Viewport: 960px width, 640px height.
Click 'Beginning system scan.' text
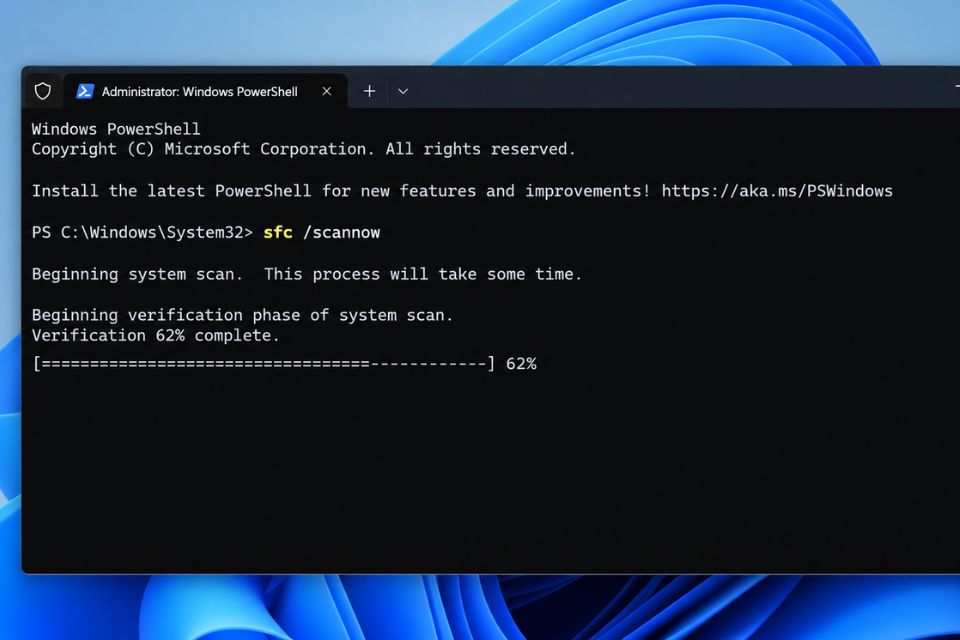pos(137,274)
